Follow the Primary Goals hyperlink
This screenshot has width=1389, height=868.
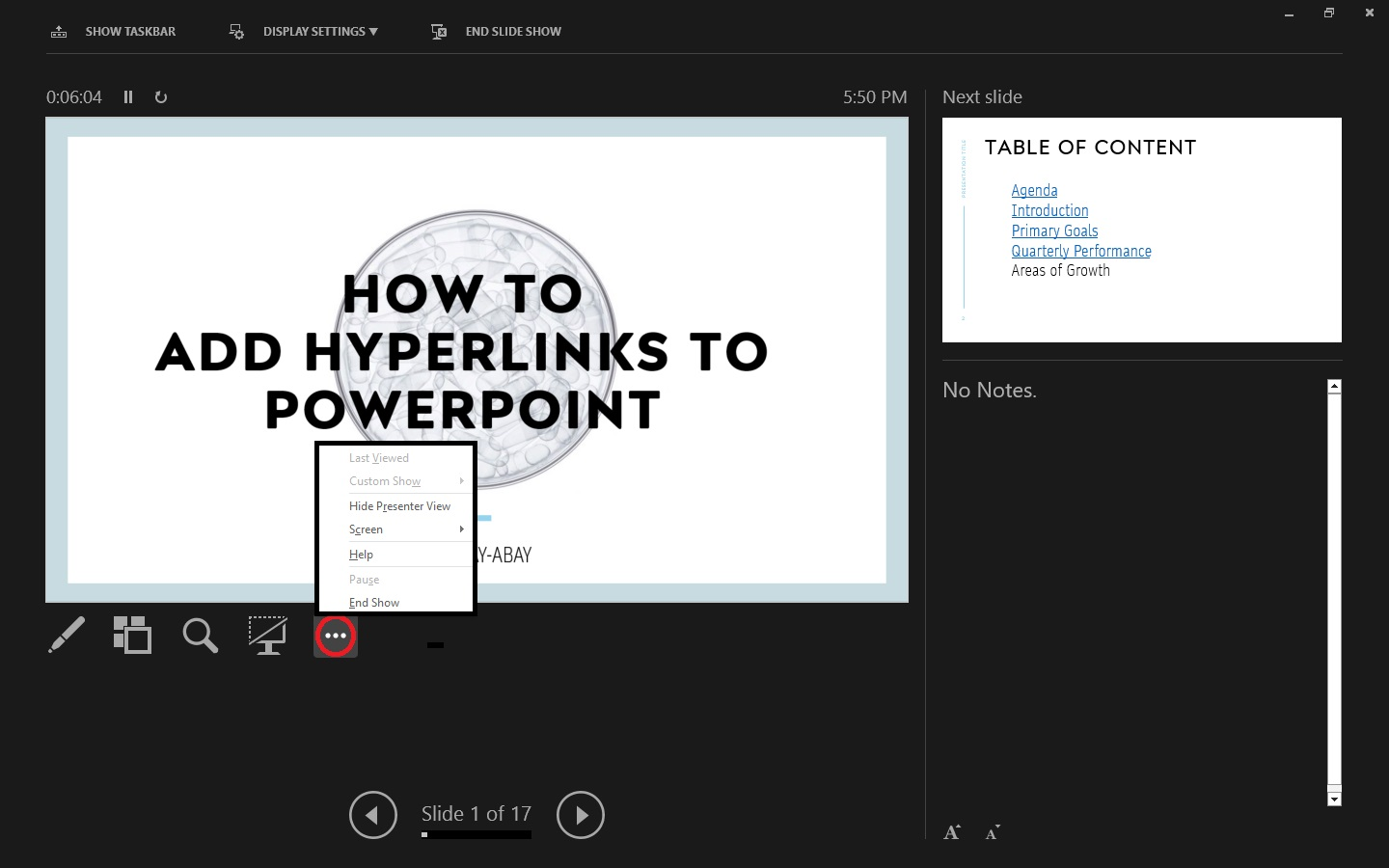[x=1054, y=231]
